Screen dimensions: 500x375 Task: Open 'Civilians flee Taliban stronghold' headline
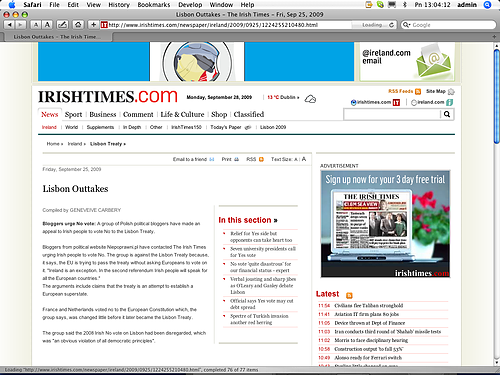369,306
